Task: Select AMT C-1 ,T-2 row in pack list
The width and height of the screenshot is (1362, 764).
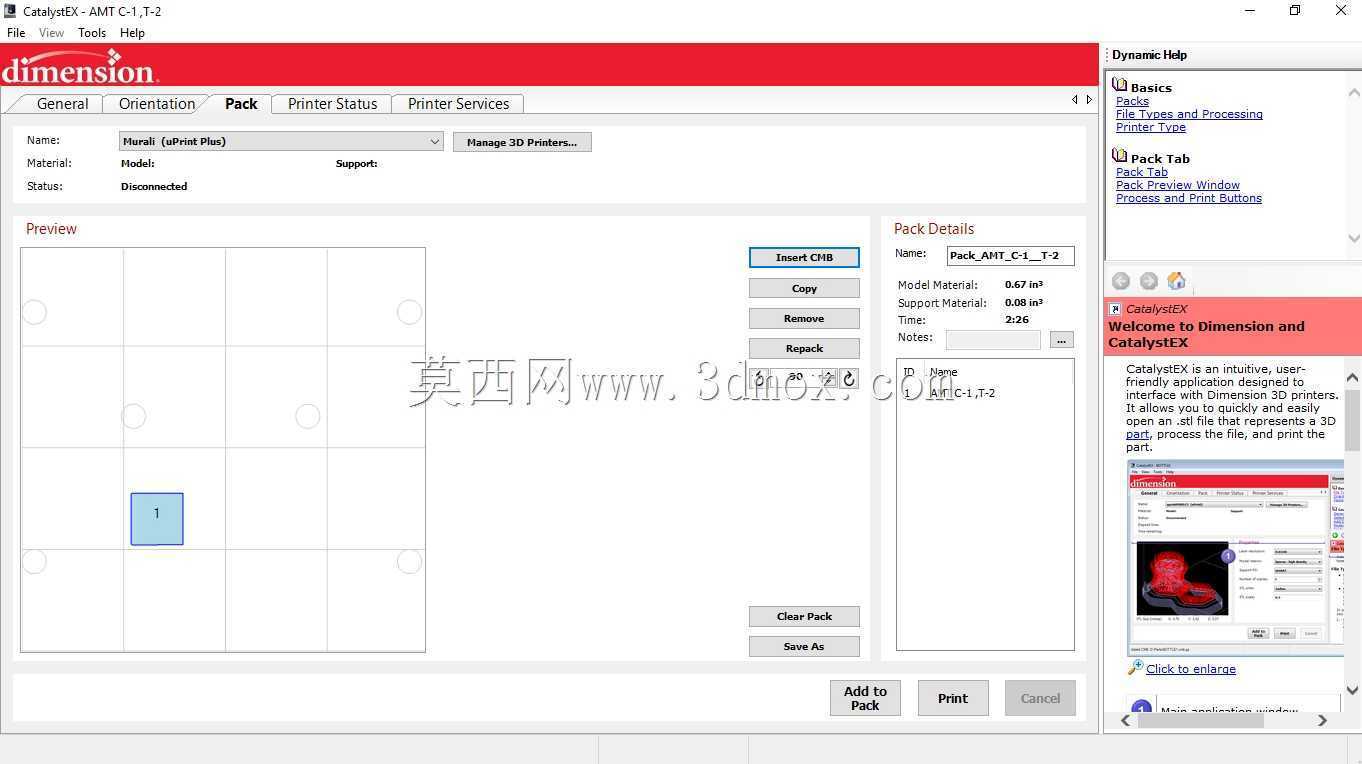Action: (x=985, y=393)
